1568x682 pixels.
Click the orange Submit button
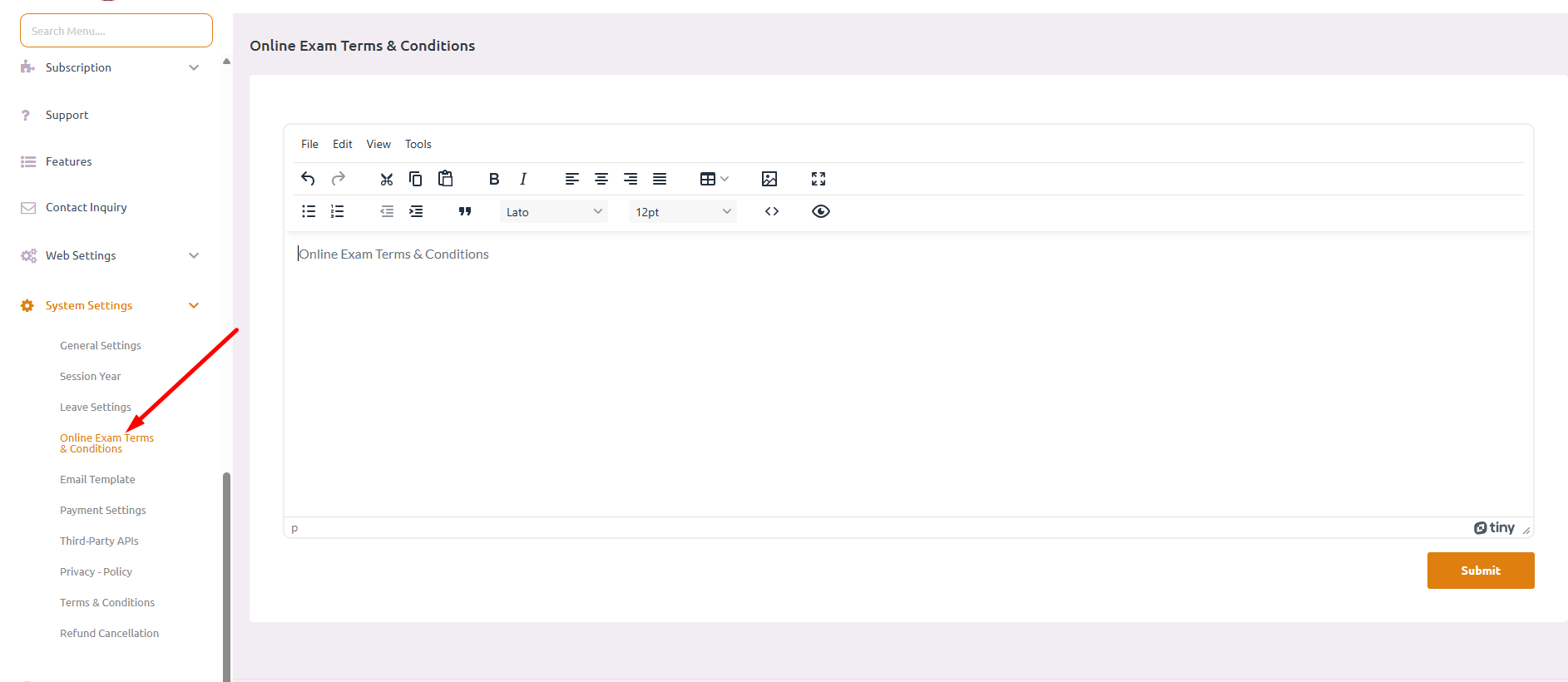point(1480,571)
